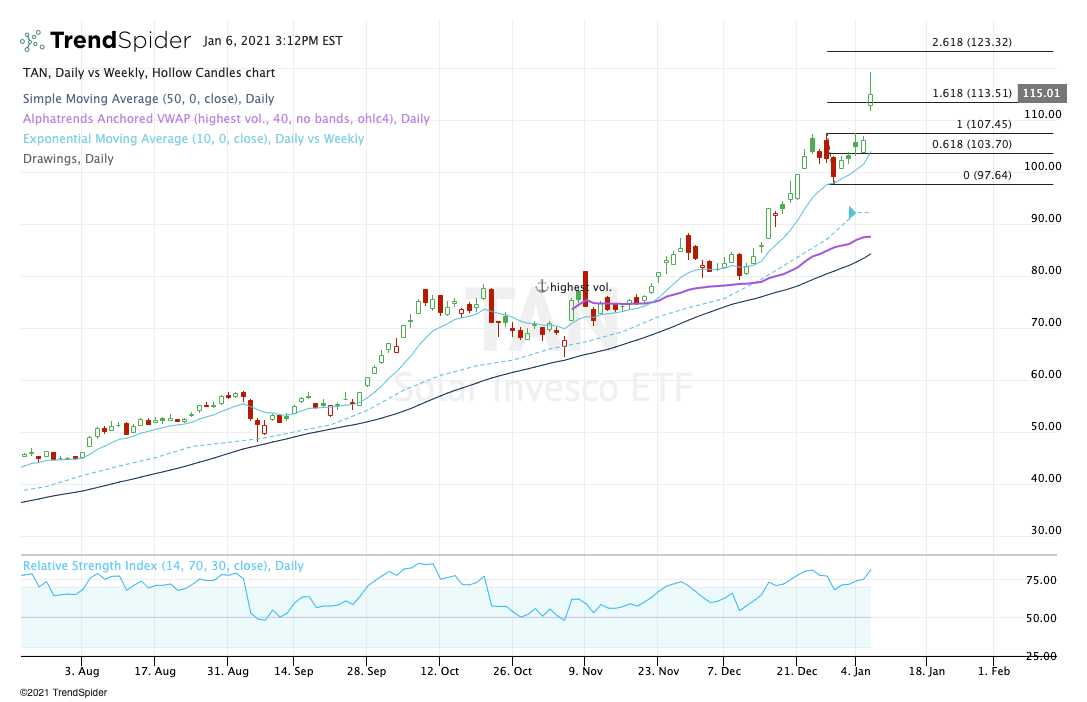
Task: Click the date axis label '9. Nov'
Action: pyautogui.click(x=585, y=671)
